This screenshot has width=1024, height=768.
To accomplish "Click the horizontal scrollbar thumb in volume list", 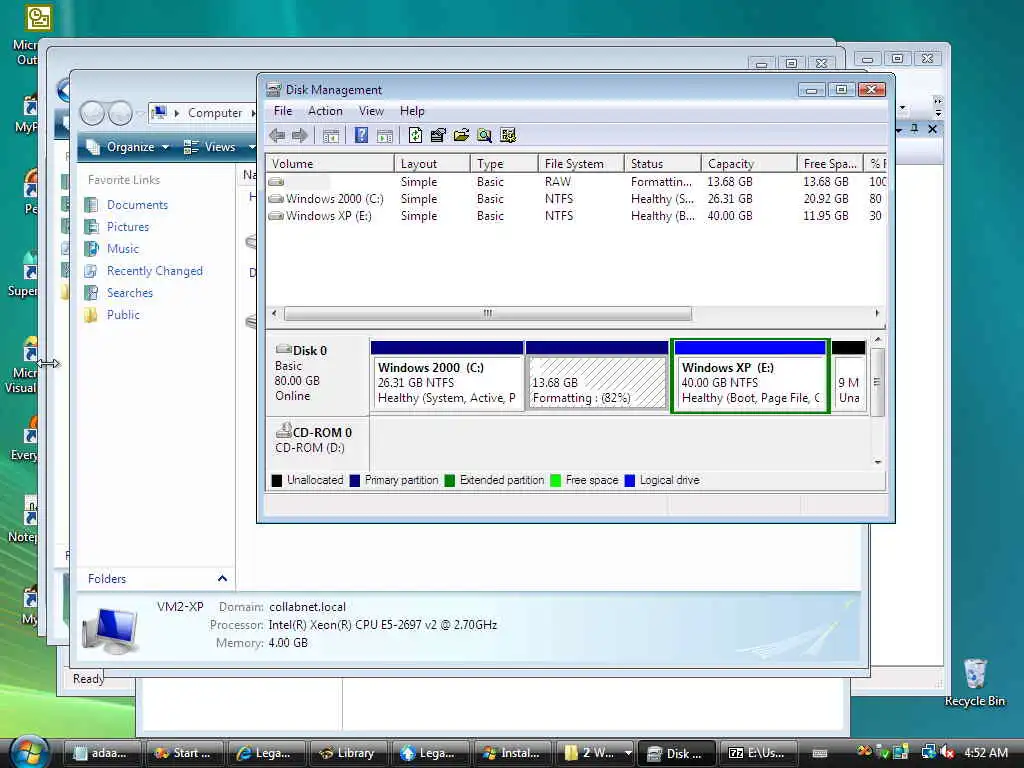I will (x=488, y=313).
